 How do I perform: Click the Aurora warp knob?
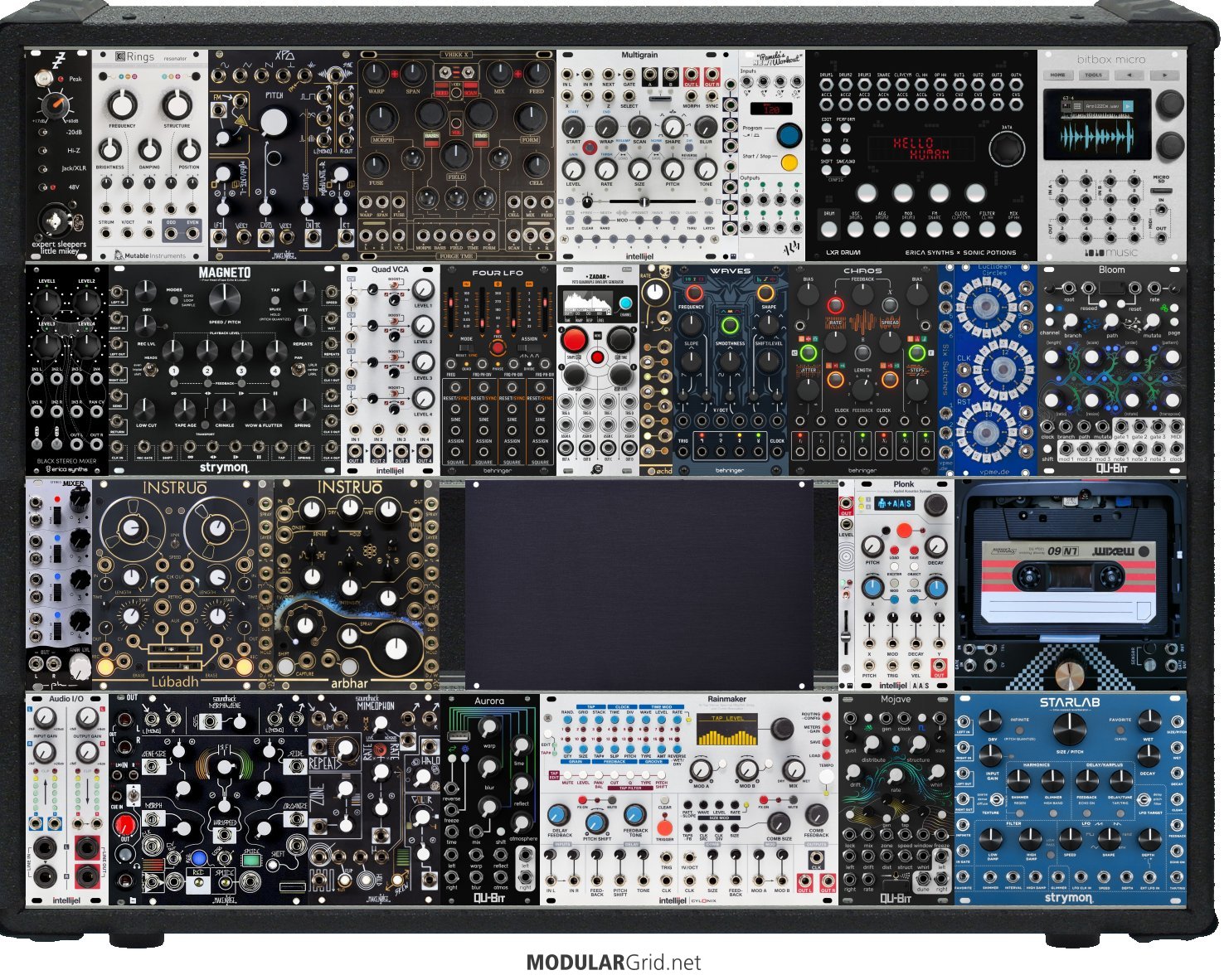(x=488, y=728)
